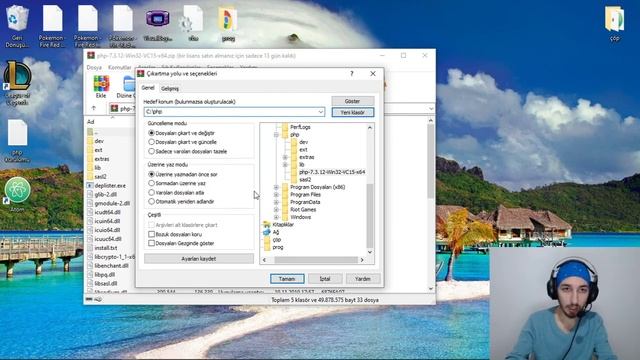Select the PerfLogs folder in the tree
640x360 pixels.
296,127
